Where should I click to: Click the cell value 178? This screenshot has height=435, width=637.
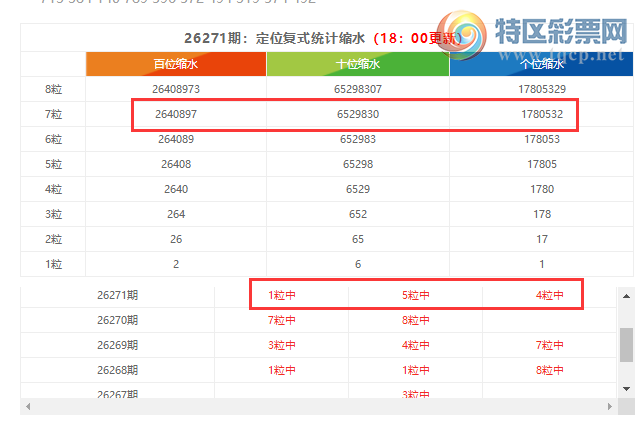(x=542, y=214)
